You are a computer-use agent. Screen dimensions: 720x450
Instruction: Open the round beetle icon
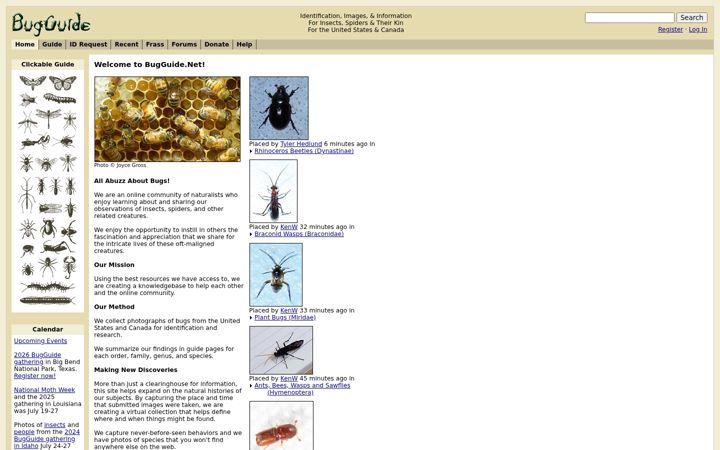pyautogui.click(x=48, y=228)
